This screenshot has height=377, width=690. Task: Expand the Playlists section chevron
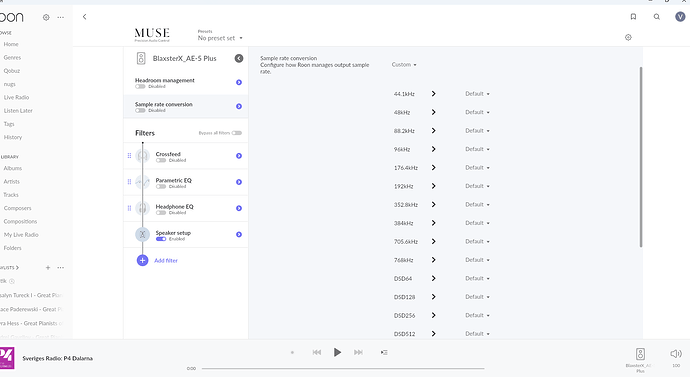point(17,267)
